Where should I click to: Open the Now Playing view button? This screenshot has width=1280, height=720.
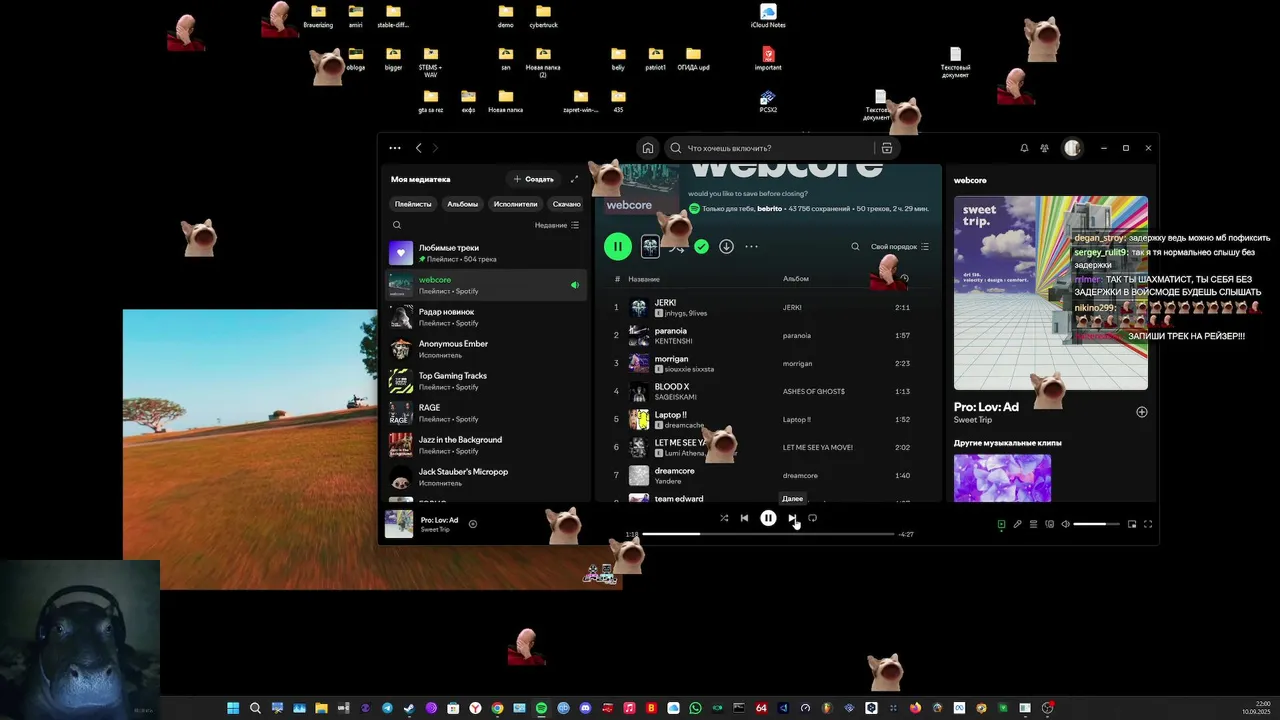pyautogui.click(x=1001, y=524)
